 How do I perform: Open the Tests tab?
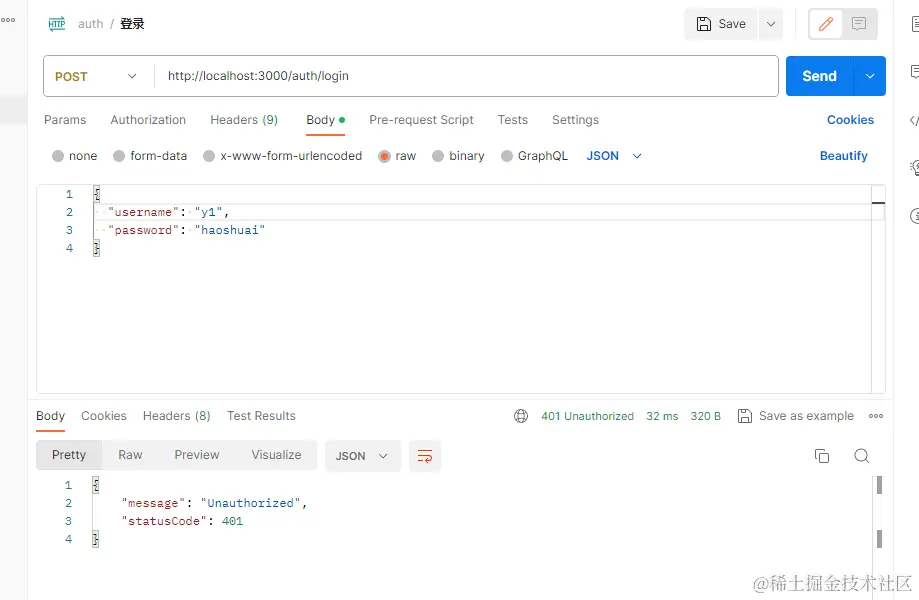coord(513,120)
